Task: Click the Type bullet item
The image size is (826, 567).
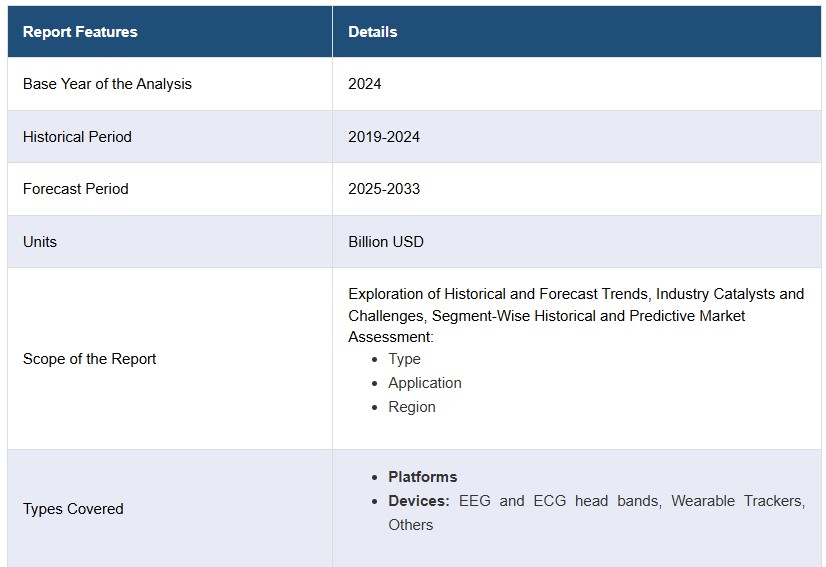Action: tap(404, 359)
